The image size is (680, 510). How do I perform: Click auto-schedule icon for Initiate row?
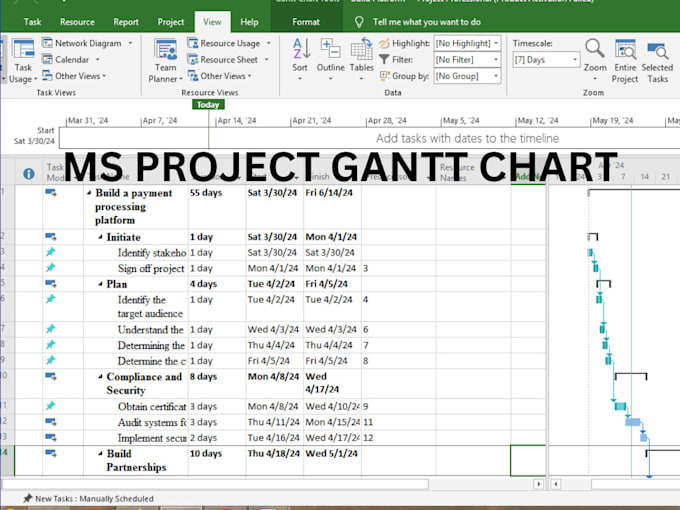[x=51, y=237]
